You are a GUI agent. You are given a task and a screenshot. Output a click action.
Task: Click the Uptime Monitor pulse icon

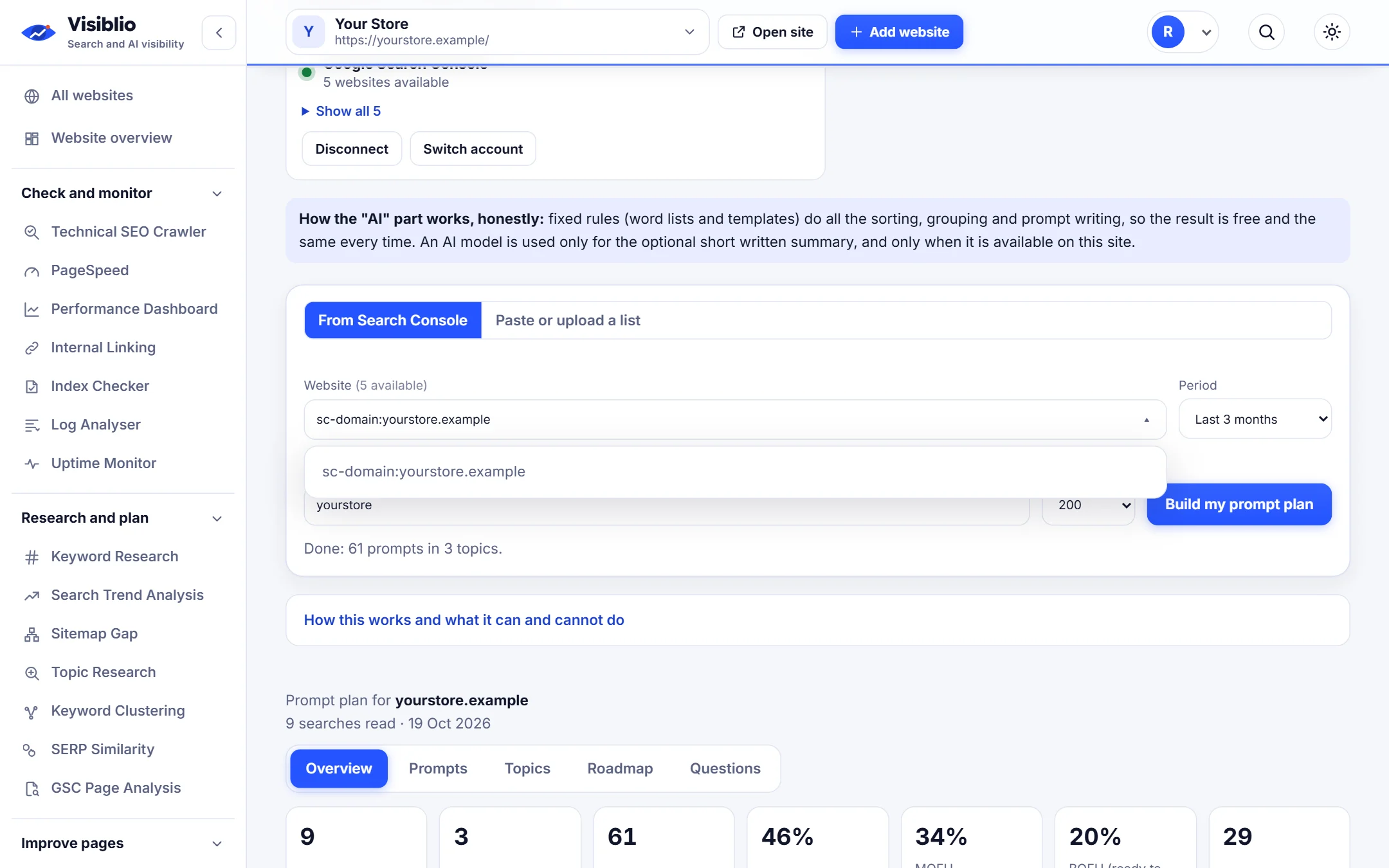(x=32, y=464)
